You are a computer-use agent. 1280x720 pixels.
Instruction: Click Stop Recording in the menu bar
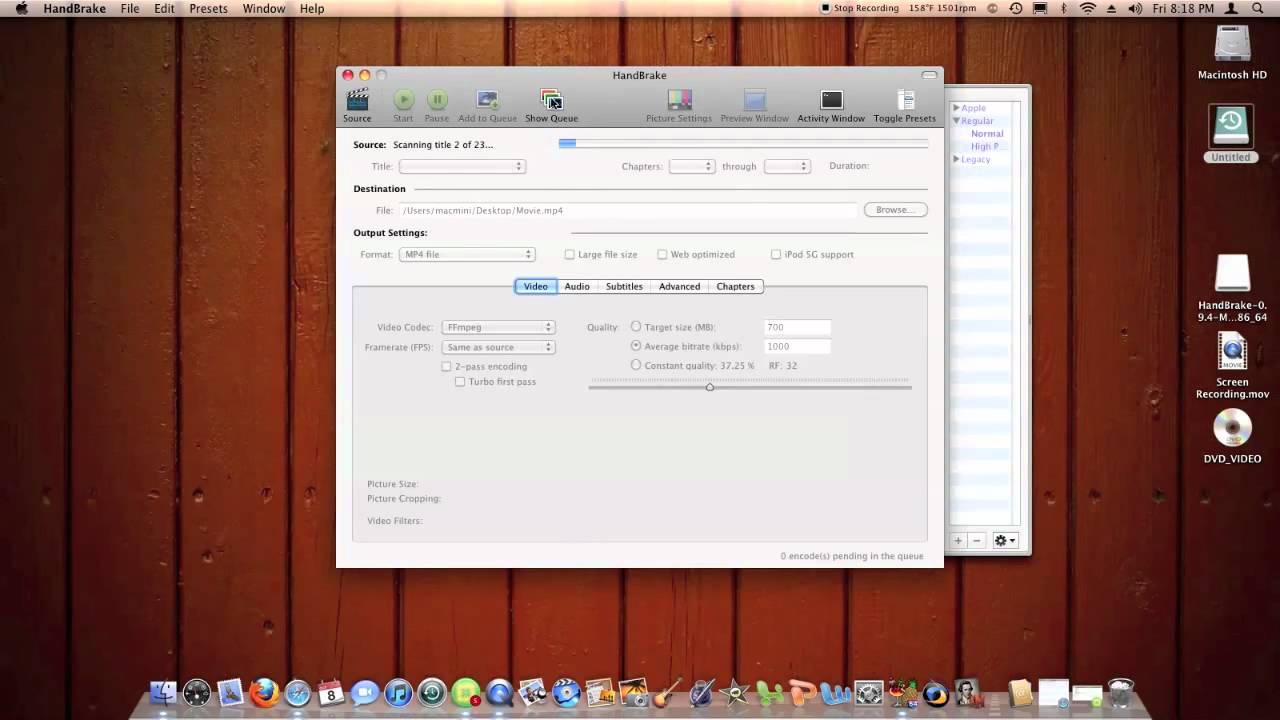pyautogui.click(x=859, y=8)
